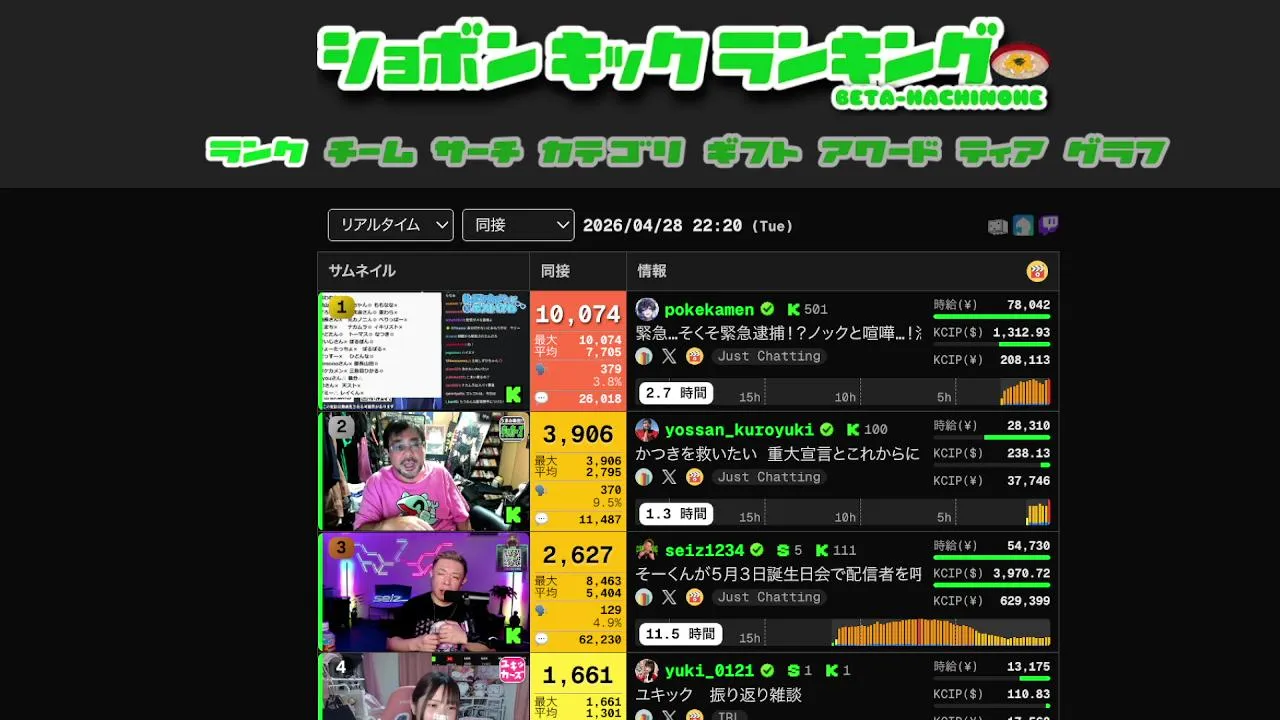Click the rank 1 stream thumbnail
Viewport: 1280px width, 720px height.
(x=424, y=351)
